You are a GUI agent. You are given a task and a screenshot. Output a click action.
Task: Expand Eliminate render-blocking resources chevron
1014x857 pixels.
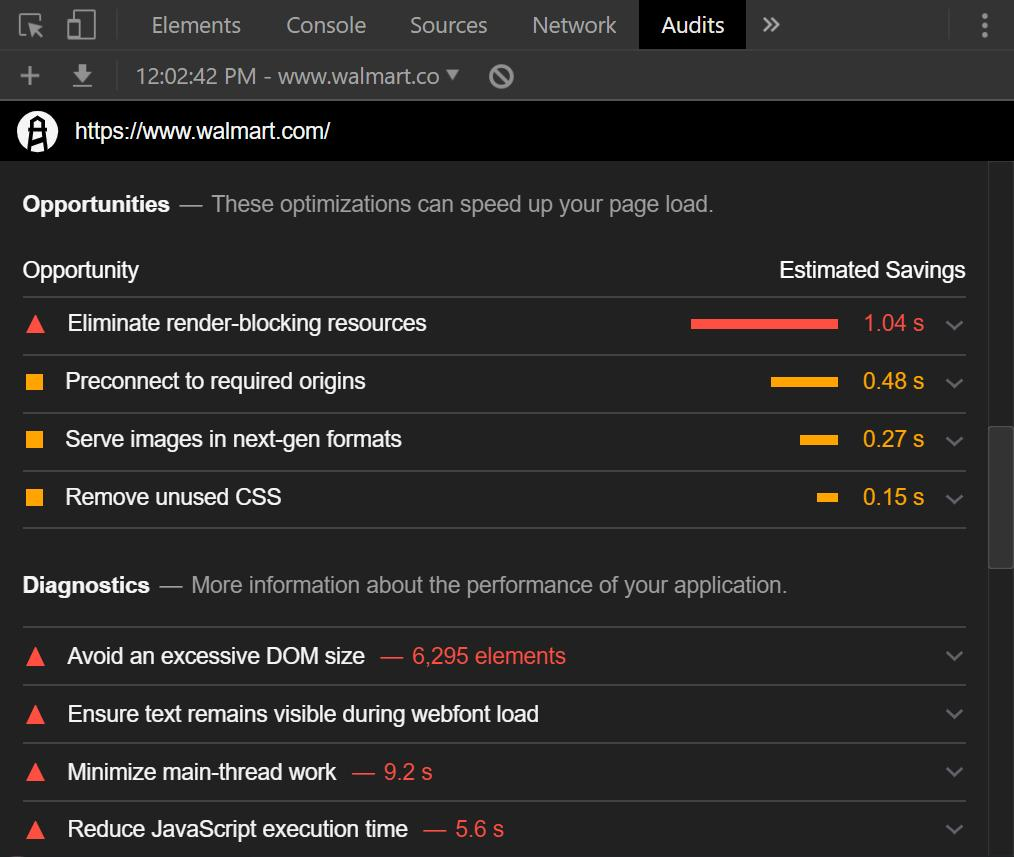955,325
